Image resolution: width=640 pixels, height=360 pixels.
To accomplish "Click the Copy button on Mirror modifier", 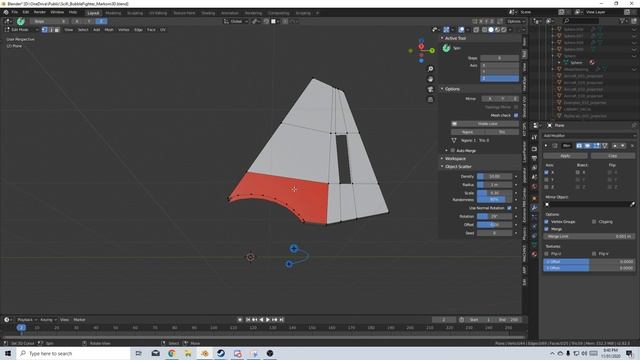I will coord(613,156).
